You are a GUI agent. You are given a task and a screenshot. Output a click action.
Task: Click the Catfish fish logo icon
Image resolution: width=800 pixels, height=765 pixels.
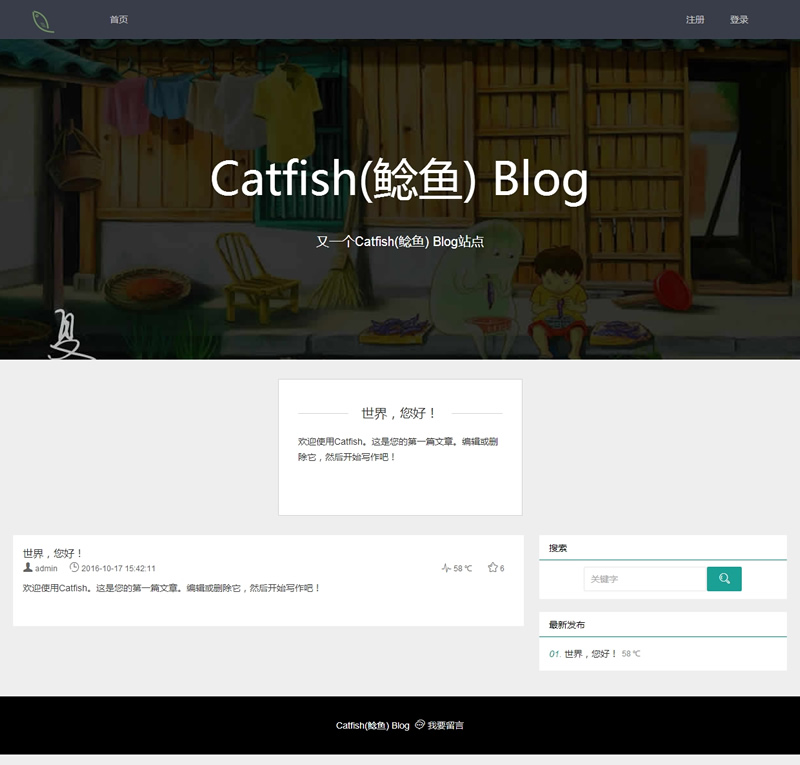coord(43,21)
